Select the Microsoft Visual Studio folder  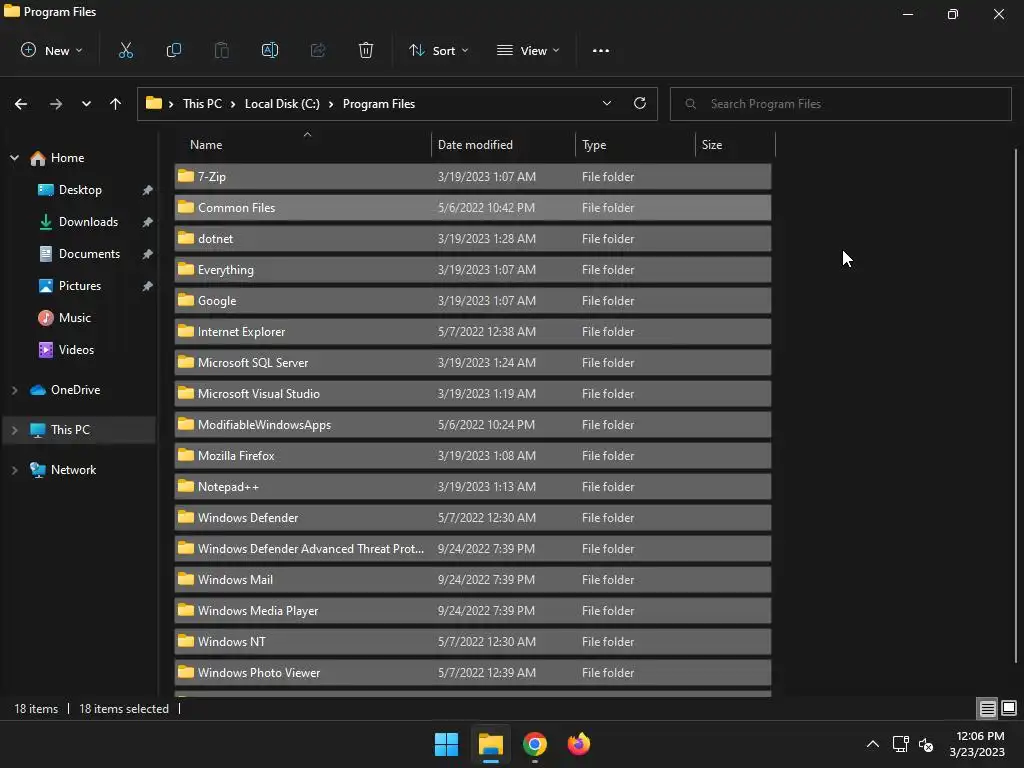click(473, 394)
